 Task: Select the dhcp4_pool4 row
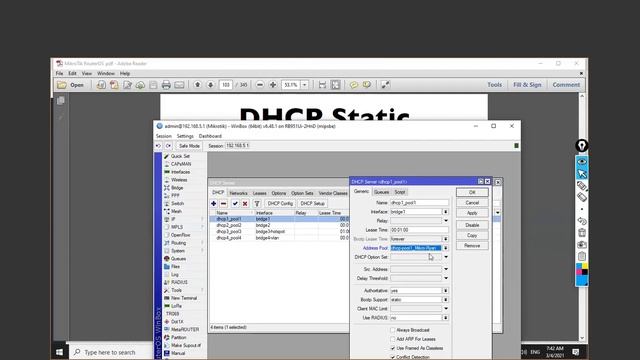click(x=280, y=238)
